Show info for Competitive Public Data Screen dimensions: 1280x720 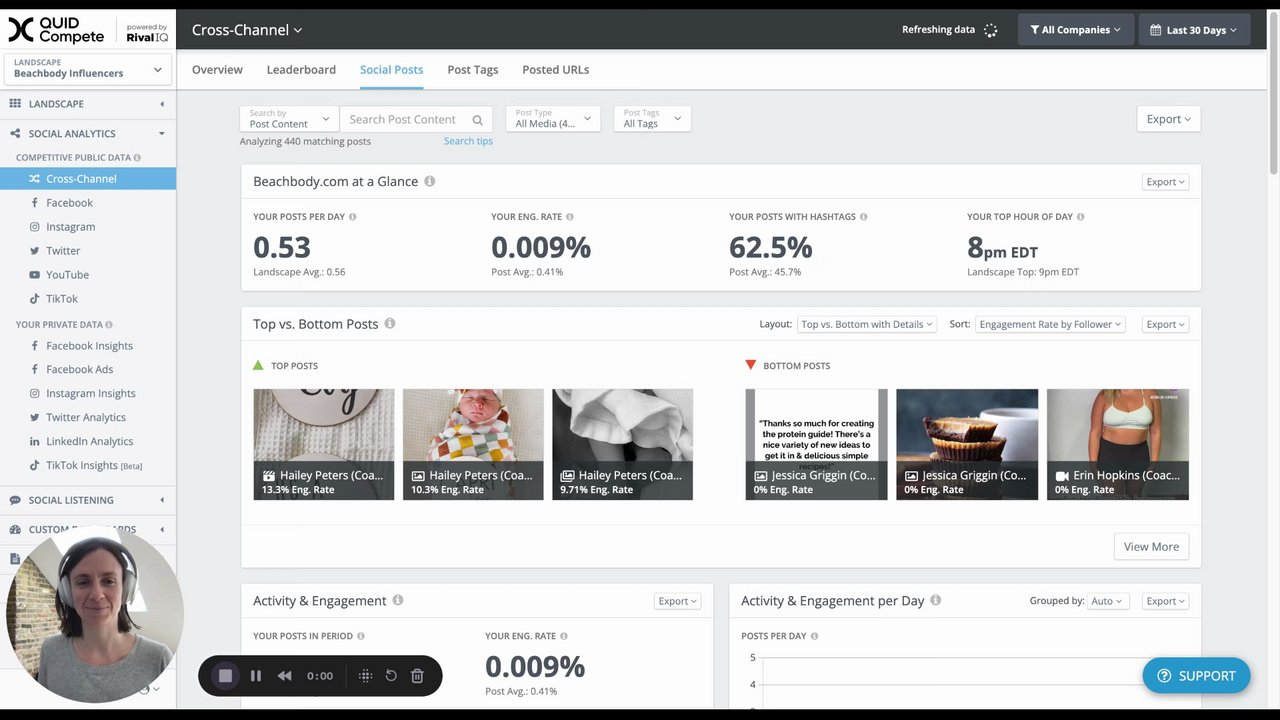pos(137,158)
